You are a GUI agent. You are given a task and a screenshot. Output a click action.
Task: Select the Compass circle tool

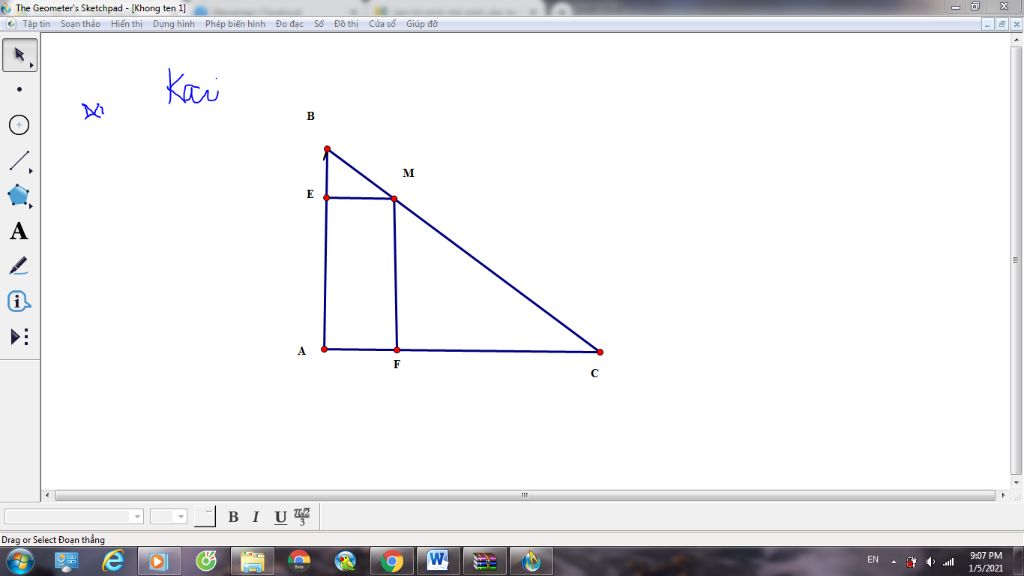pyautogui.click(x=20, y=125)
